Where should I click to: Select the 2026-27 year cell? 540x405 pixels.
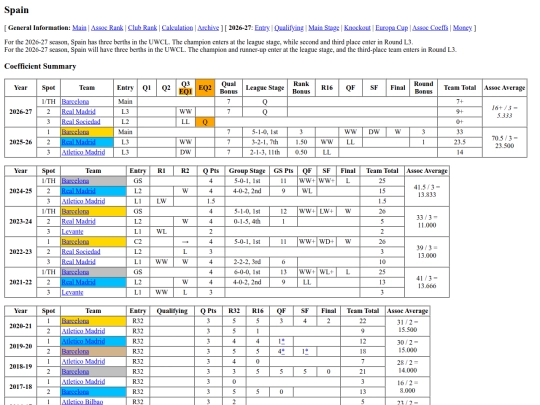pyautogui.click(x=21, y=112)
